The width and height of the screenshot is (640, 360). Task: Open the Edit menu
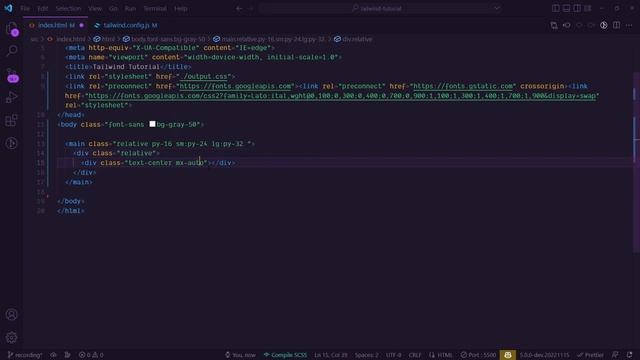(42, 8)
